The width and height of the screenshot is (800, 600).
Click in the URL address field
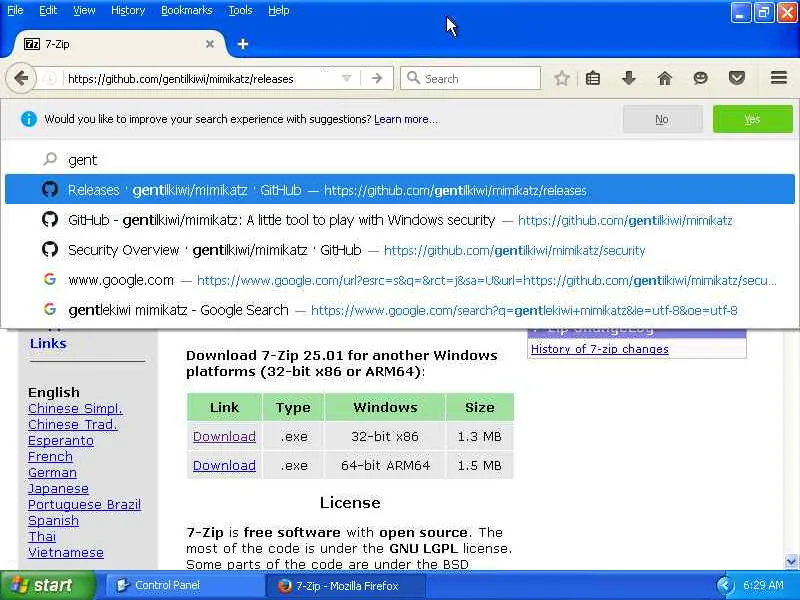coord(202,79)
